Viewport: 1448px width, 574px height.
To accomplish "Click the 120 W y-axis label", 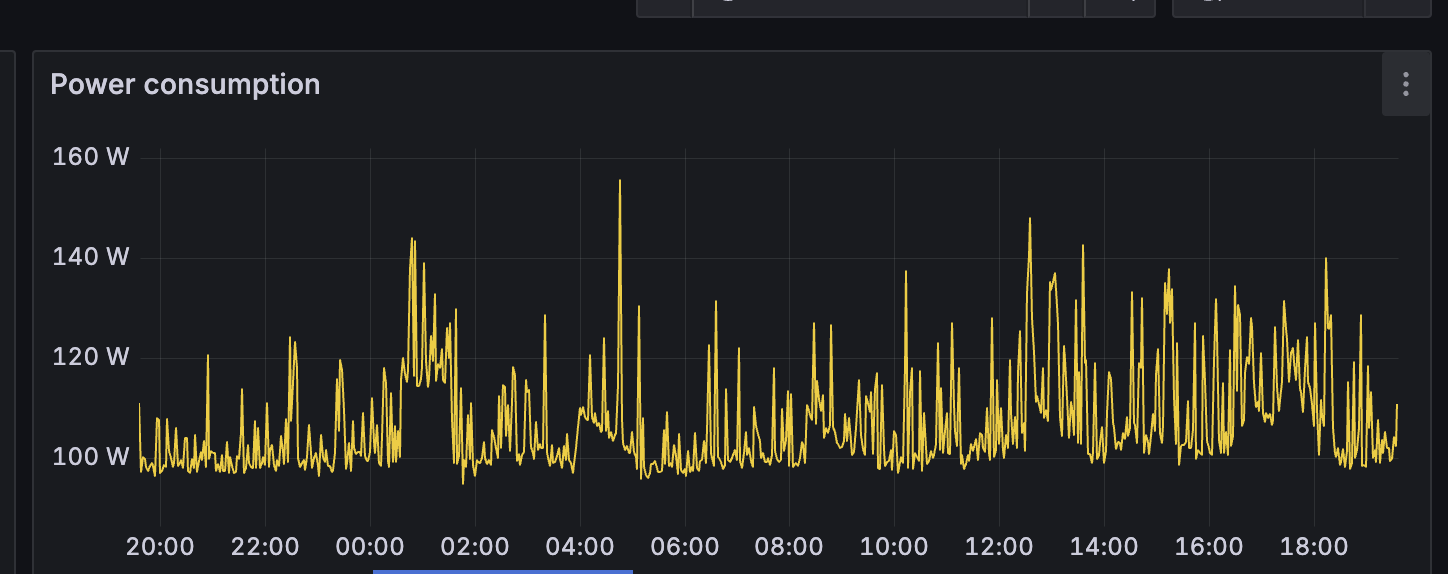I will point(91,357).
